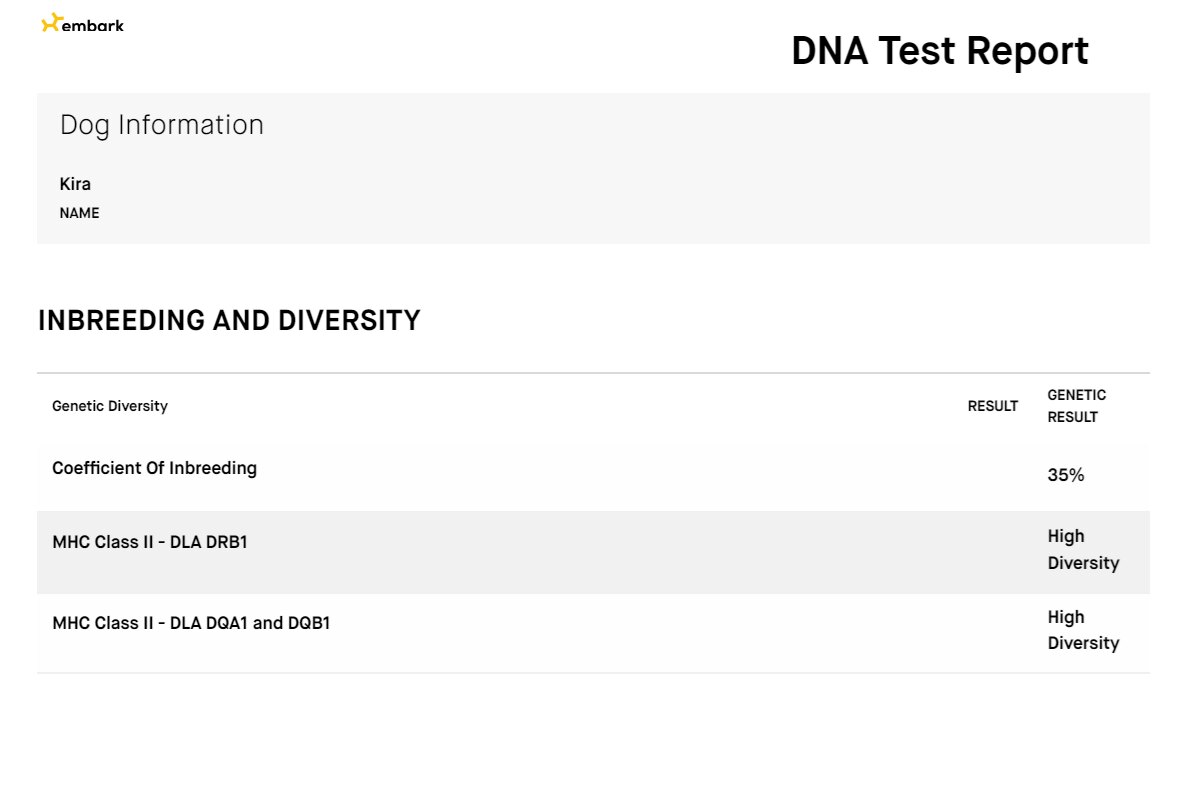Click the GENETIC RESULT column header

1076,406
